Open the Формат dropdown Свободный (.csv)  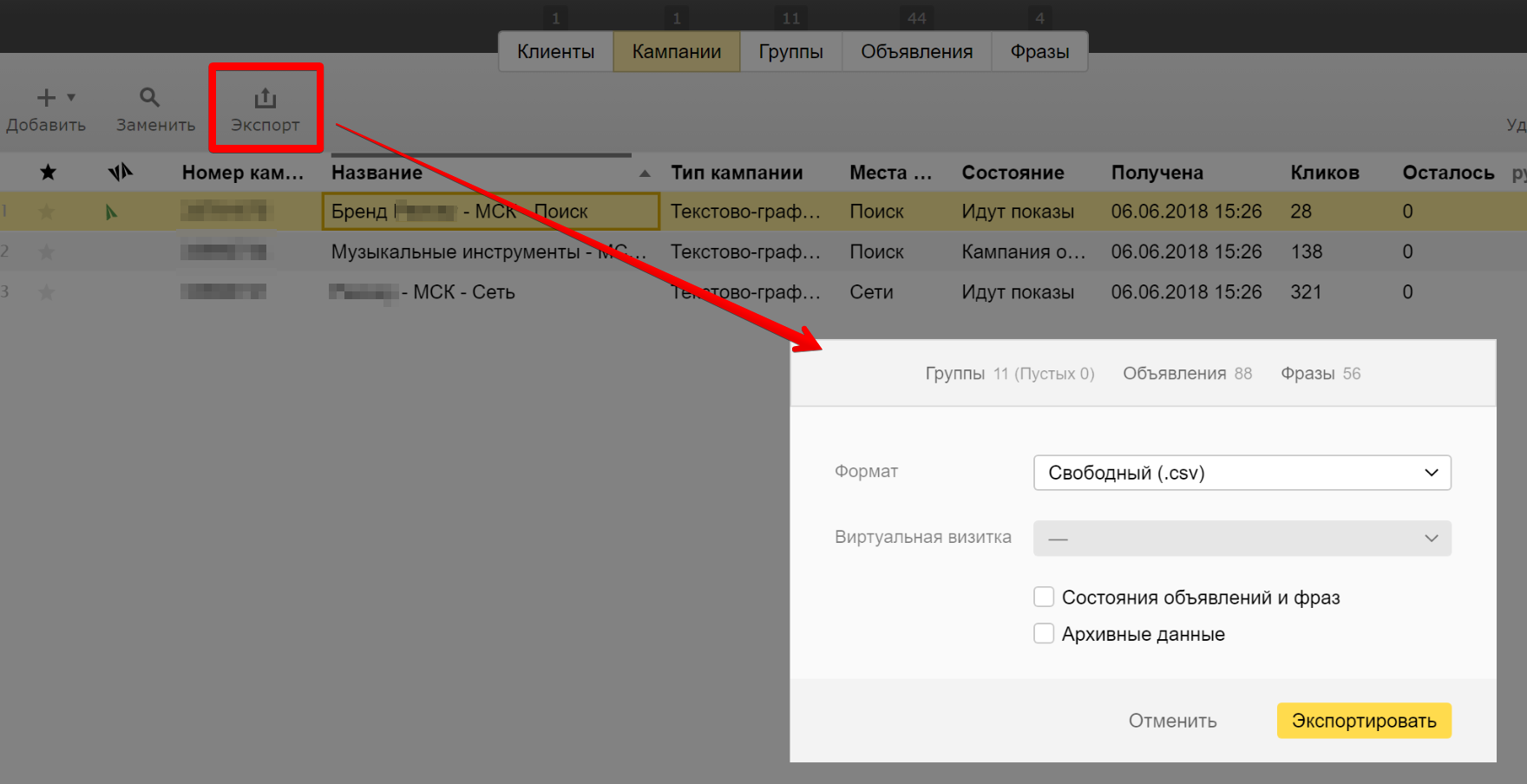(1242, 473)
